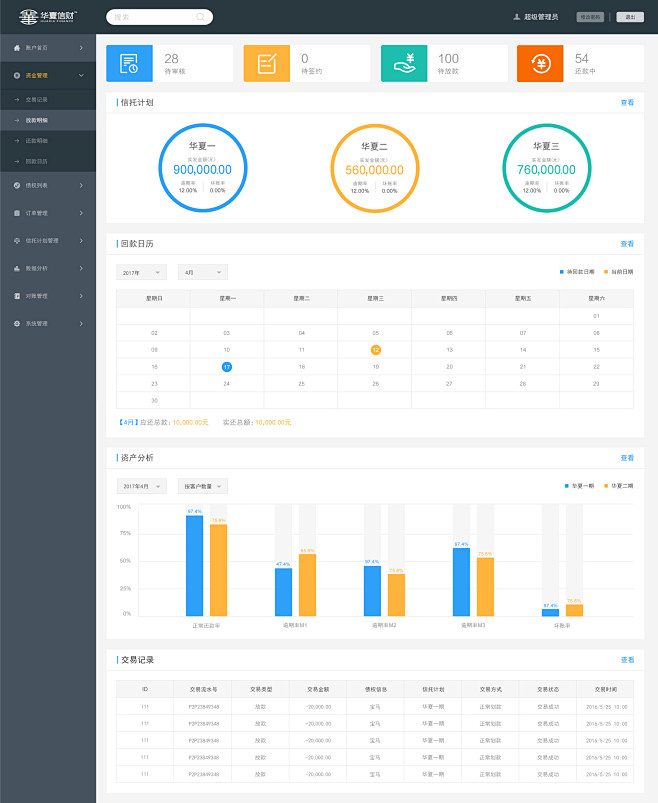Viewport: 658px width, 803px height.
Task: Expand the 订单管理 sidebar chevron
Action: 81,213
